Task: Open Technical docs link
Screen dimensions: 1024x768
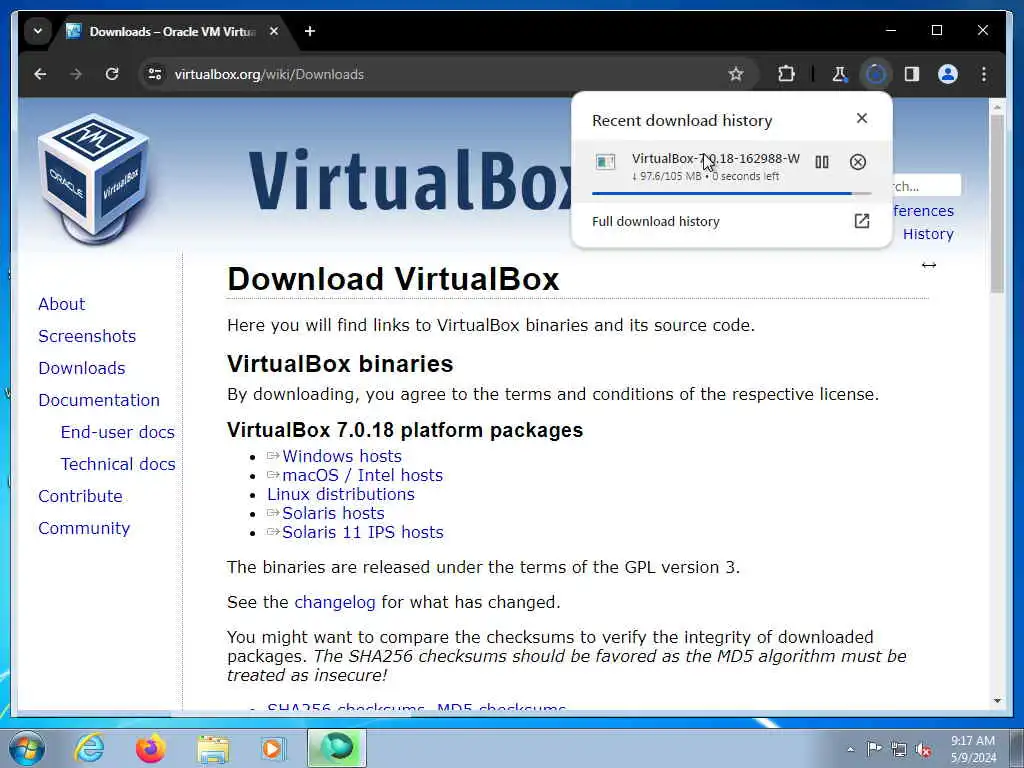Action: 118,464
